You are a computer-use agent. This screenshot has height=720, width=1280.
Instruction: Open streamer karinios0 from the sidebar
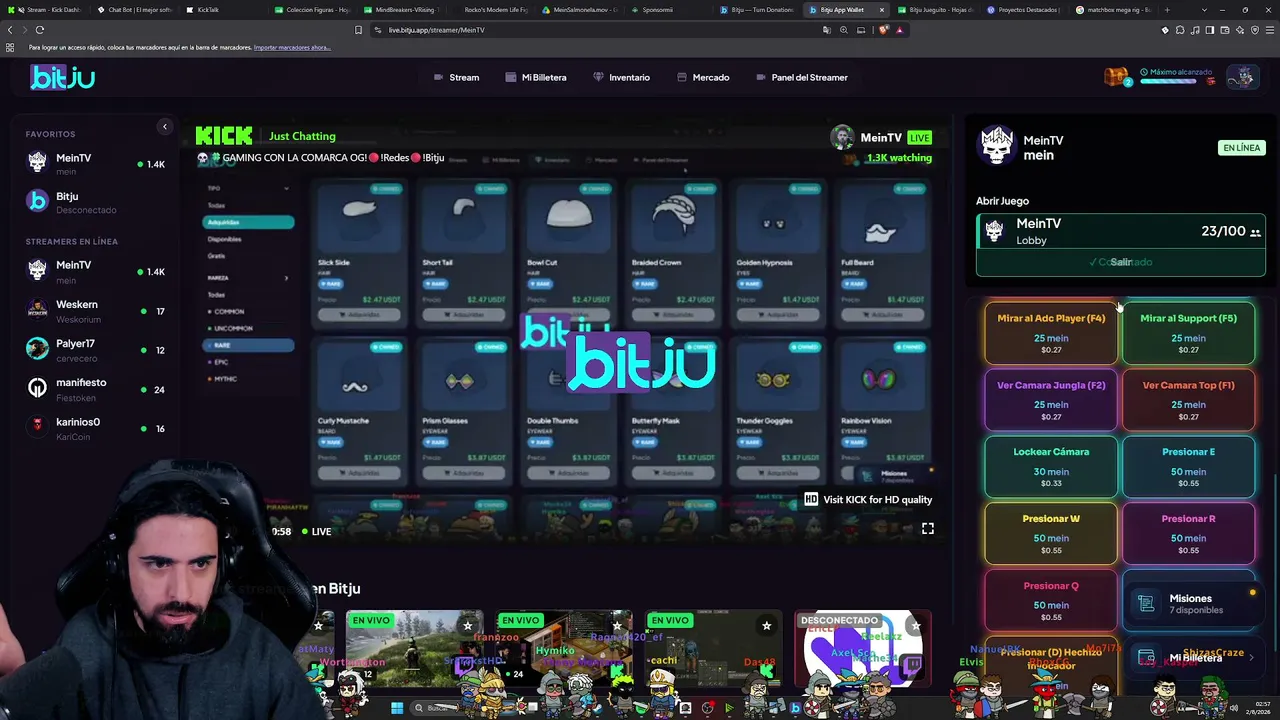point(95,428)
